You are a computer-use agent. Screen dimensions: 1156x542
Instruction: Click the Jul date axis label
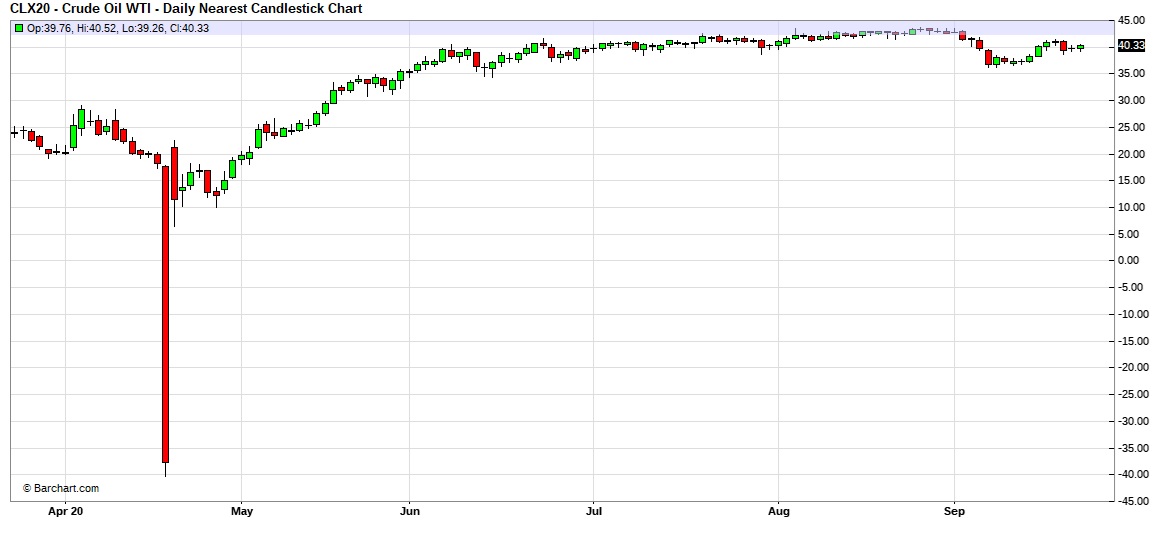pos(593,511)
